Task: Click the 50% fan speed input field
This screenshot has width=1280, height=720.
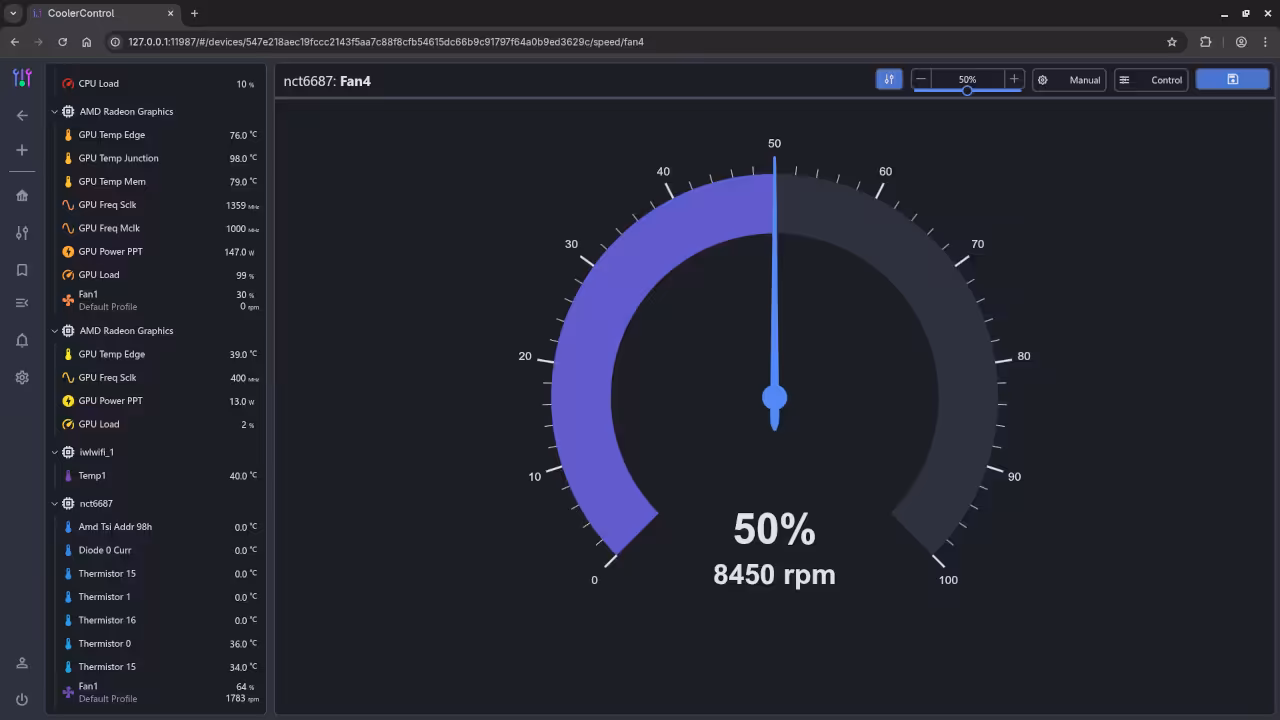Action: pos(967,79)
